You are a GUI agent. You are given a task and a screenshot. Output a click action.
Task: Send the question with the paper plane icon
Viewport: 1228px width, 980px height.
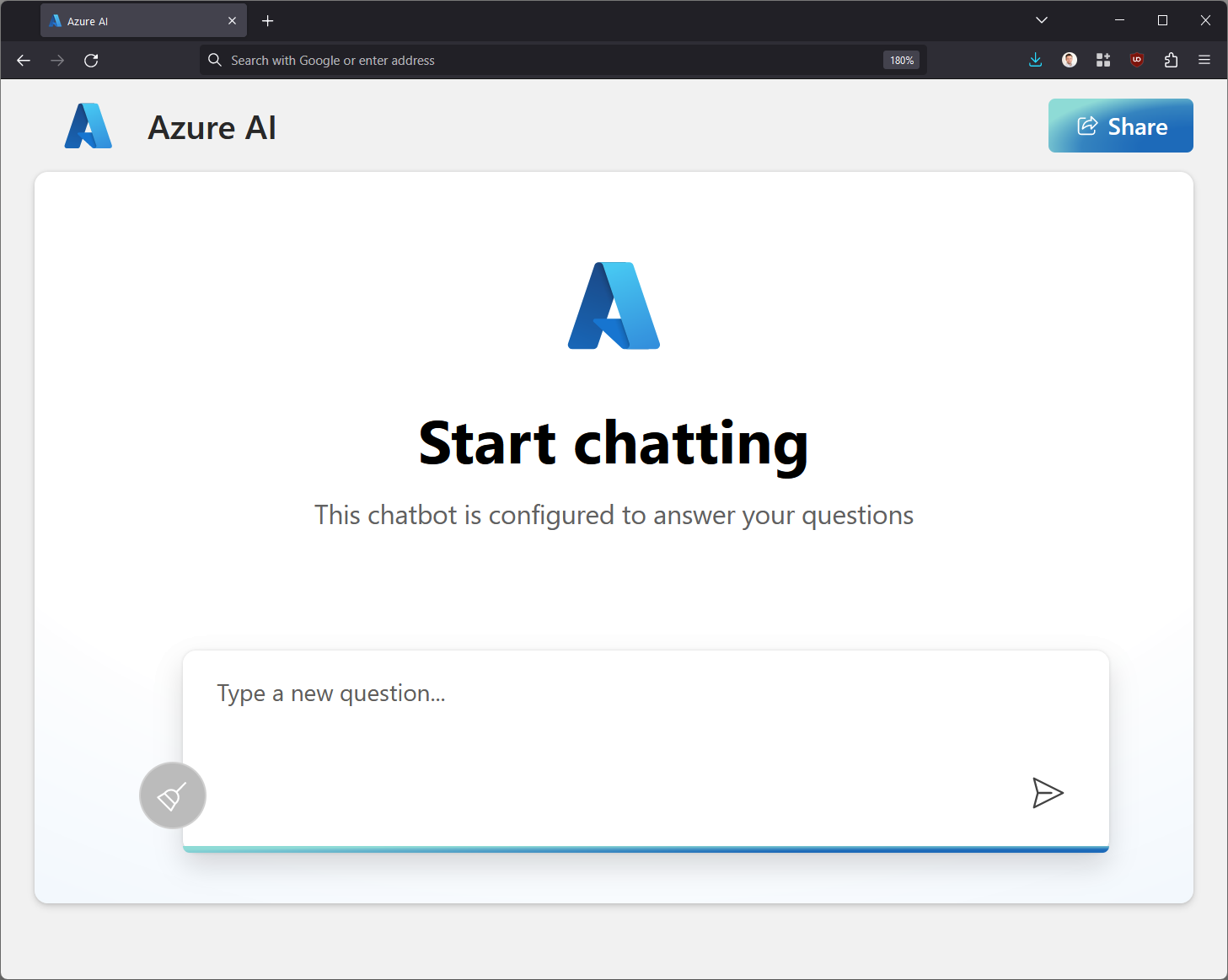[x=1048, y=793]
